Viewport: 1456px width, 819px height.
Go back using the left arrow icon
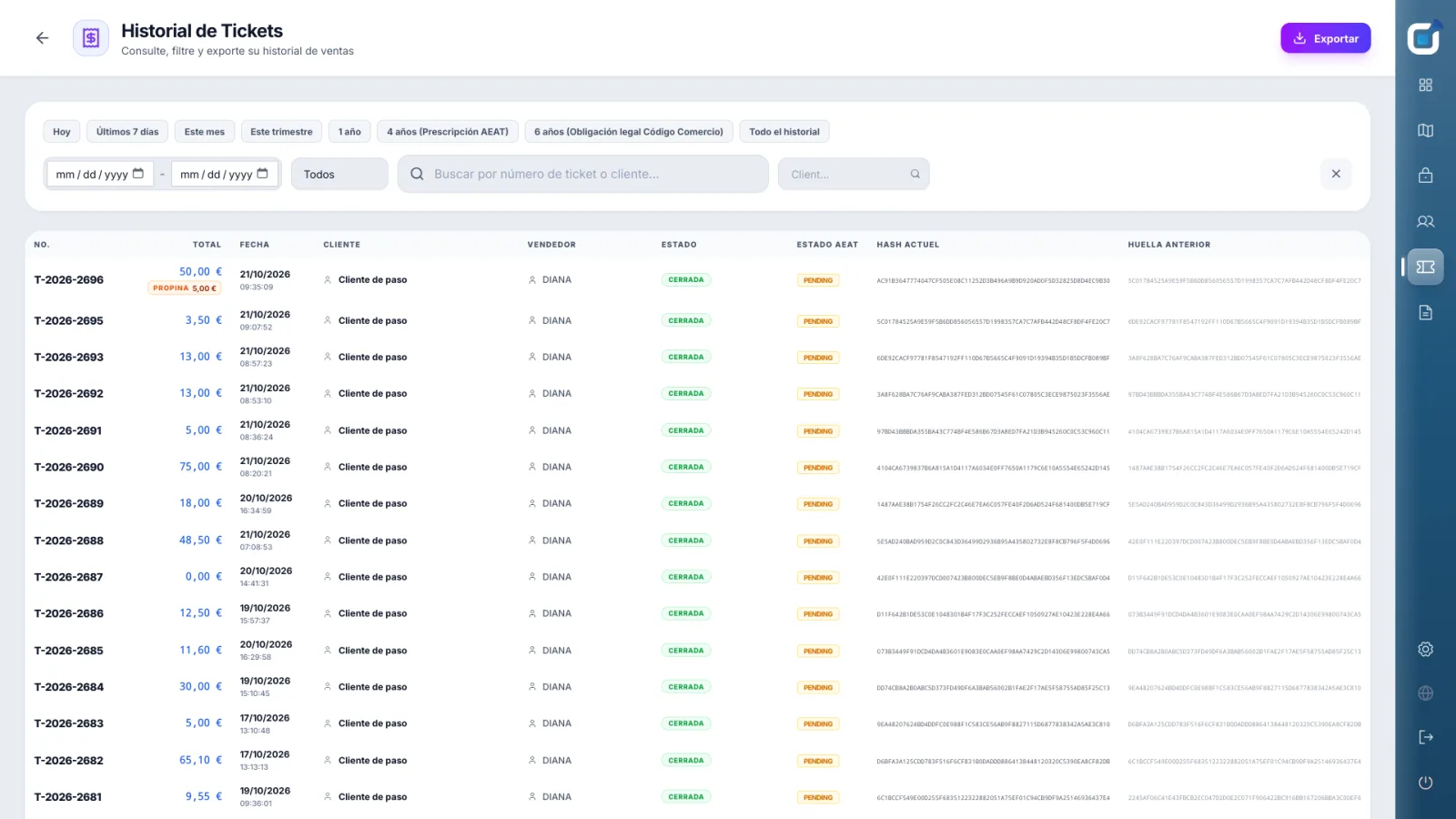click(42, 38)
